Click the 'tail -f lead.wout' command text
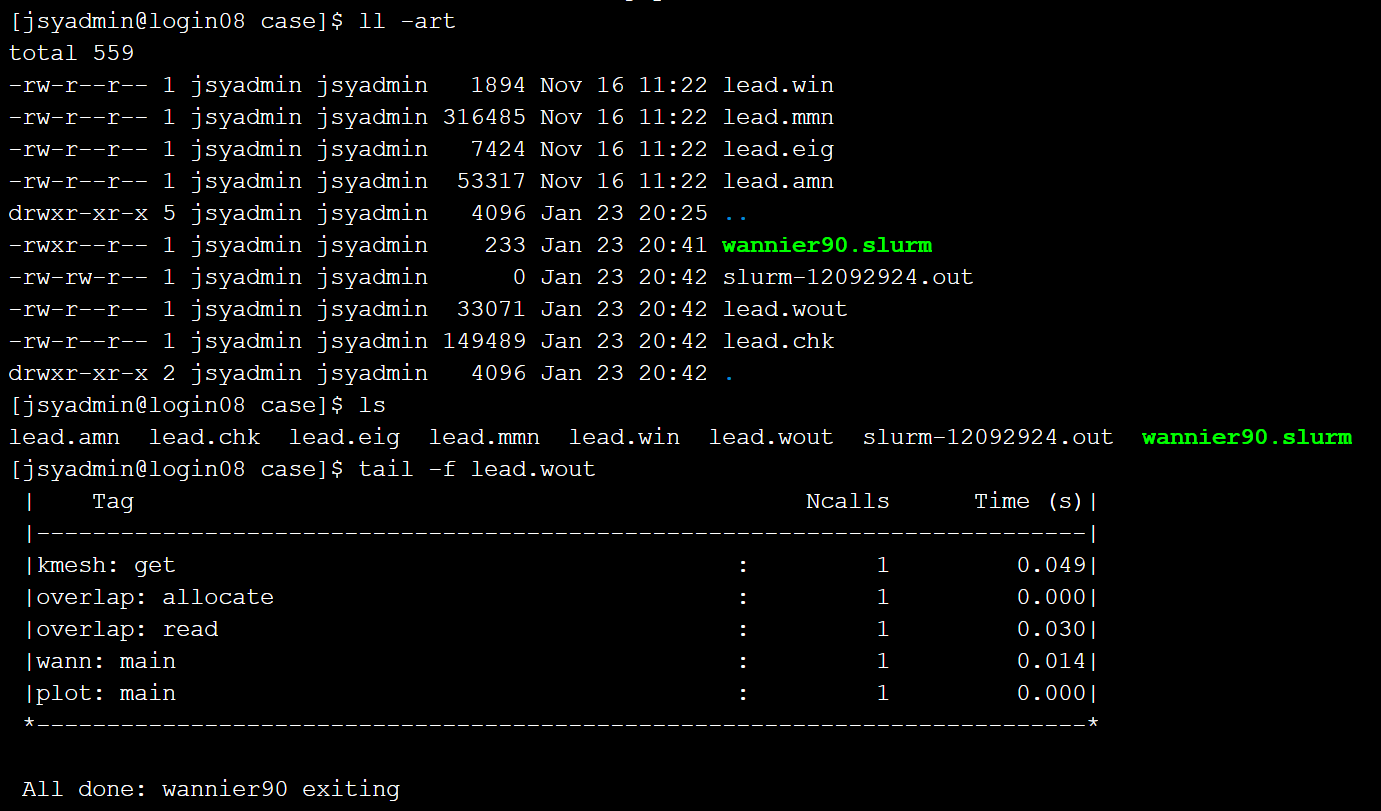The height and width of the screenshot is (811, 1381). (x=476, y=469)
